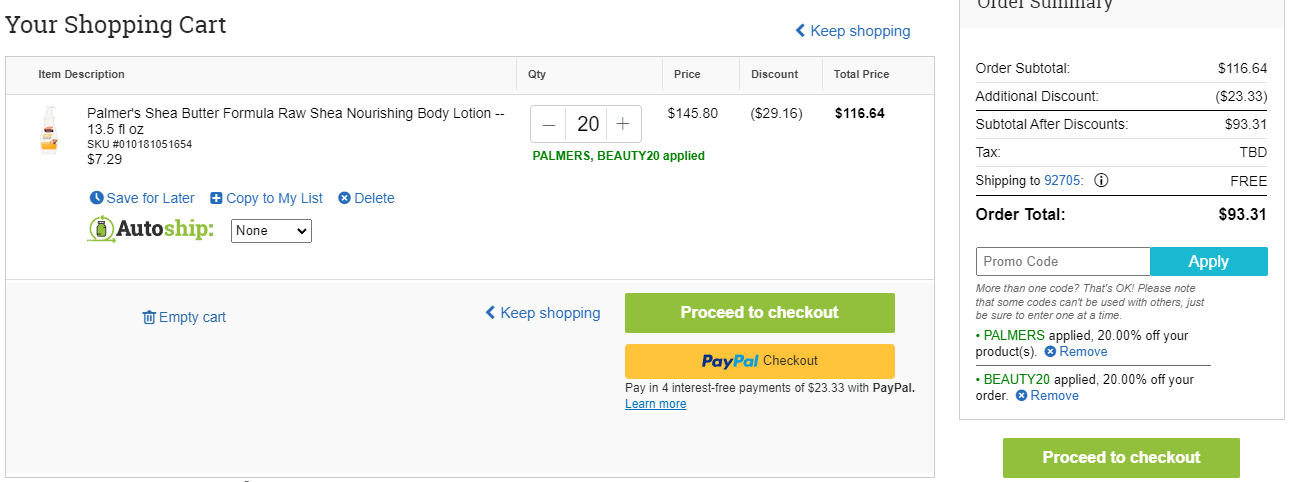Click the Delete item x icon
Viewport: 1301px width, 482px height.
coord(344,198)
